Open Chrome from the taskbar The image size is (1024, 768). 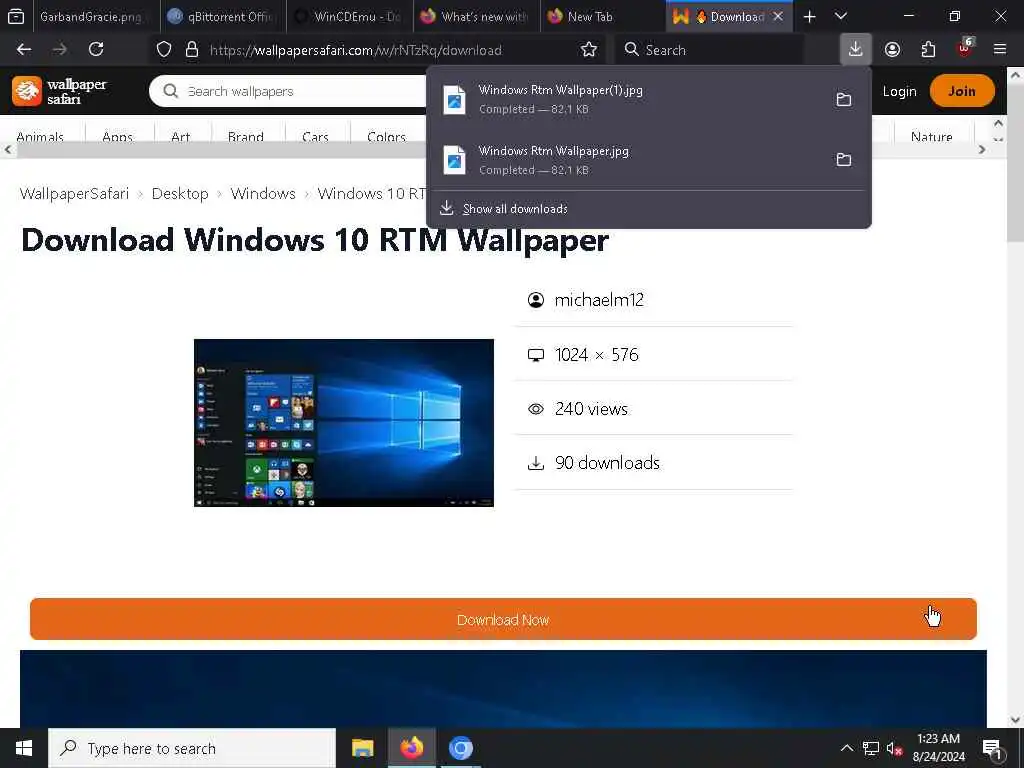[x=460, y=748]
